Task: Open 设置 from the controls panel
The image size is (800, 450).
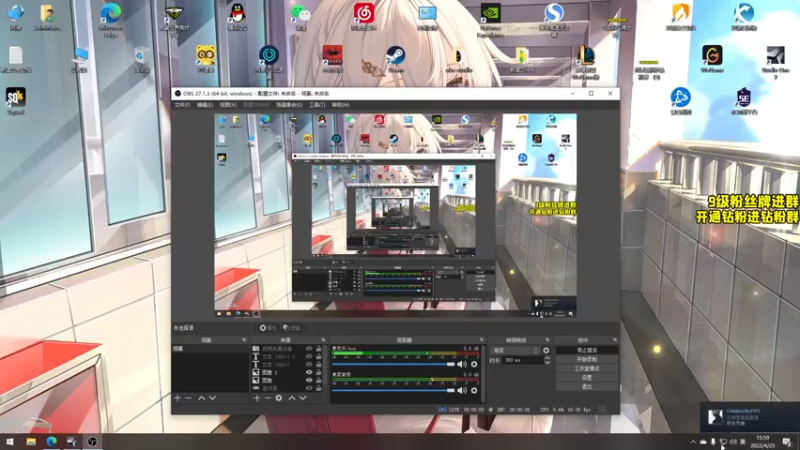Action: point(587,378)
